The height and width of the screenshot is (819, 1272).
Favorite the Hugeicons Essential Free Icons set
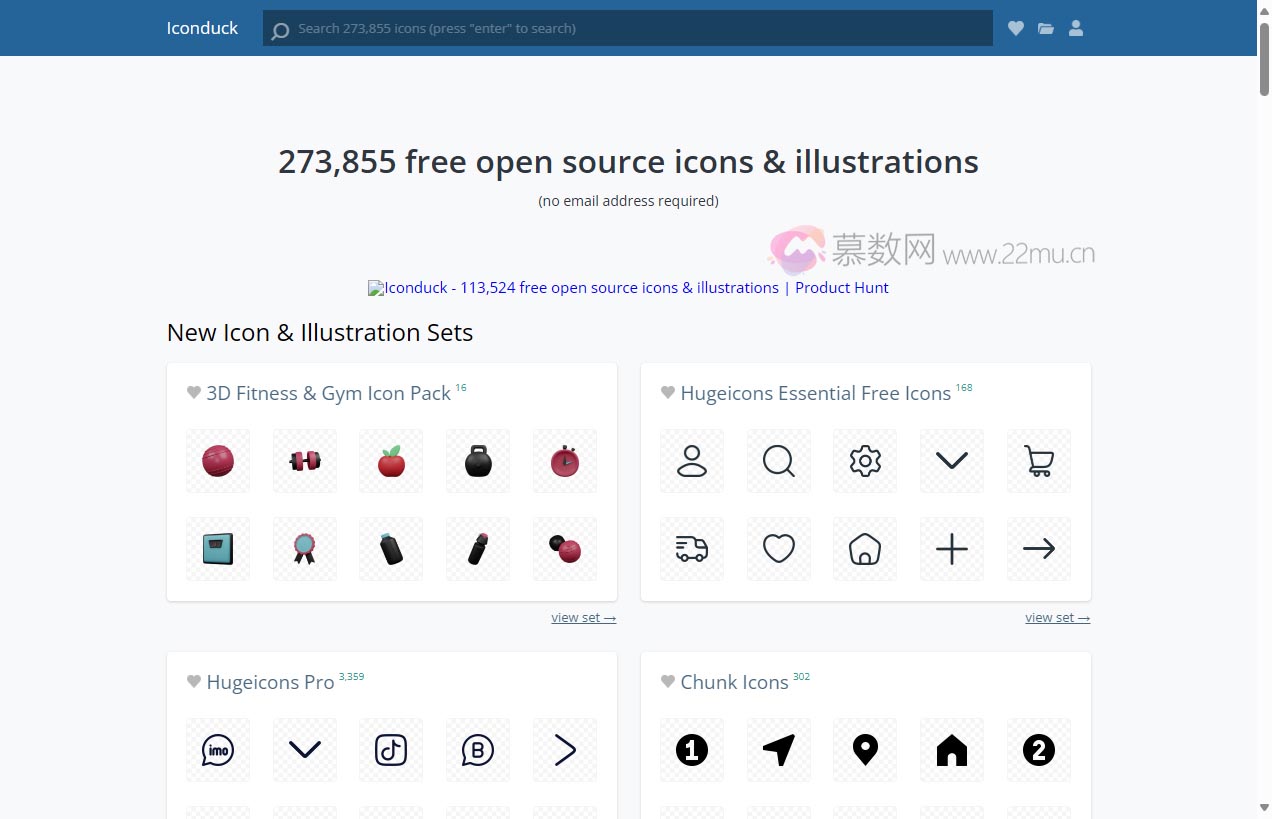(666, 392)
